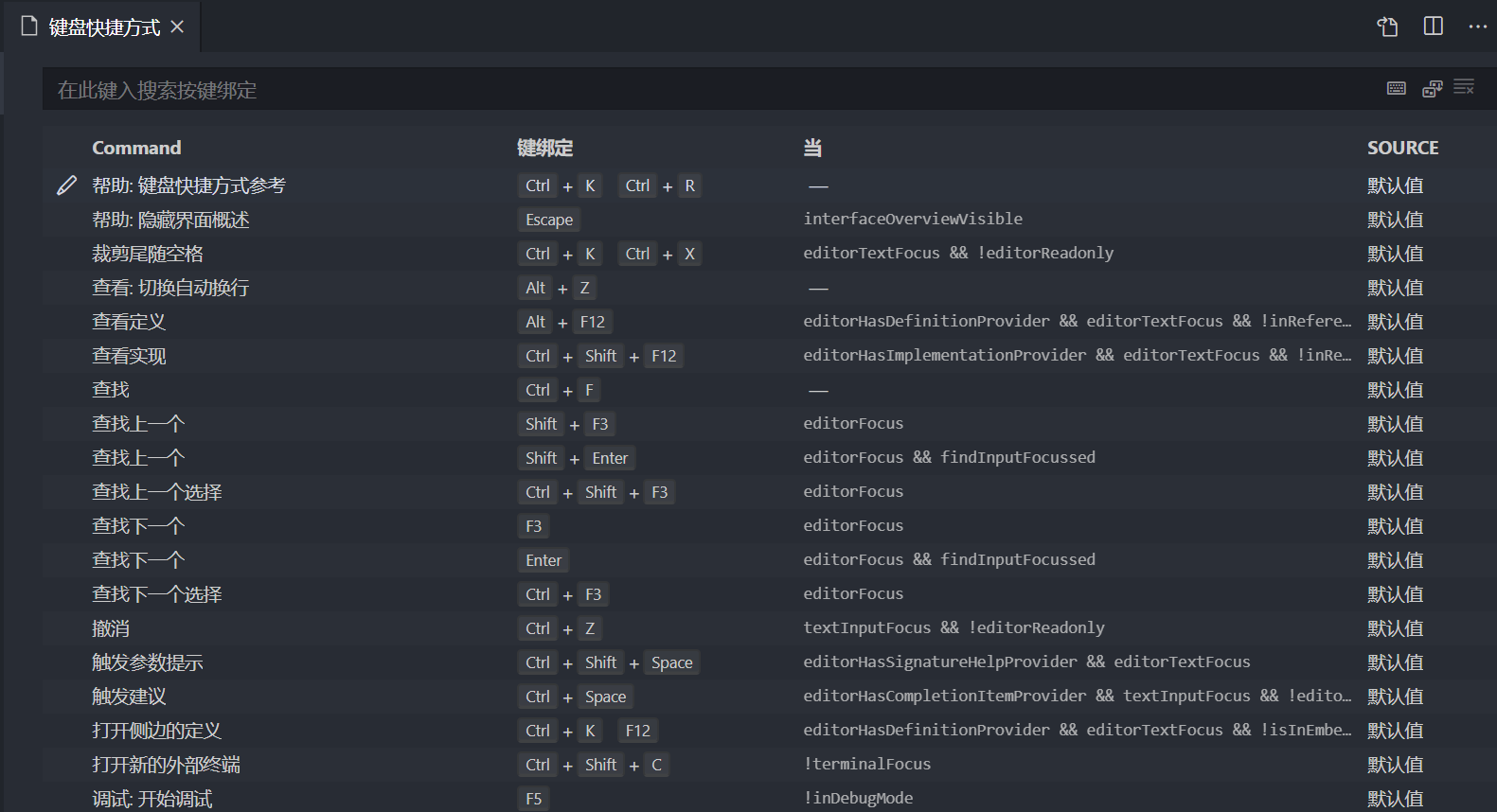Click the interfaceOverviewVisible when clause
Viewport: 1497px width, 812px height.
point(913,219)
